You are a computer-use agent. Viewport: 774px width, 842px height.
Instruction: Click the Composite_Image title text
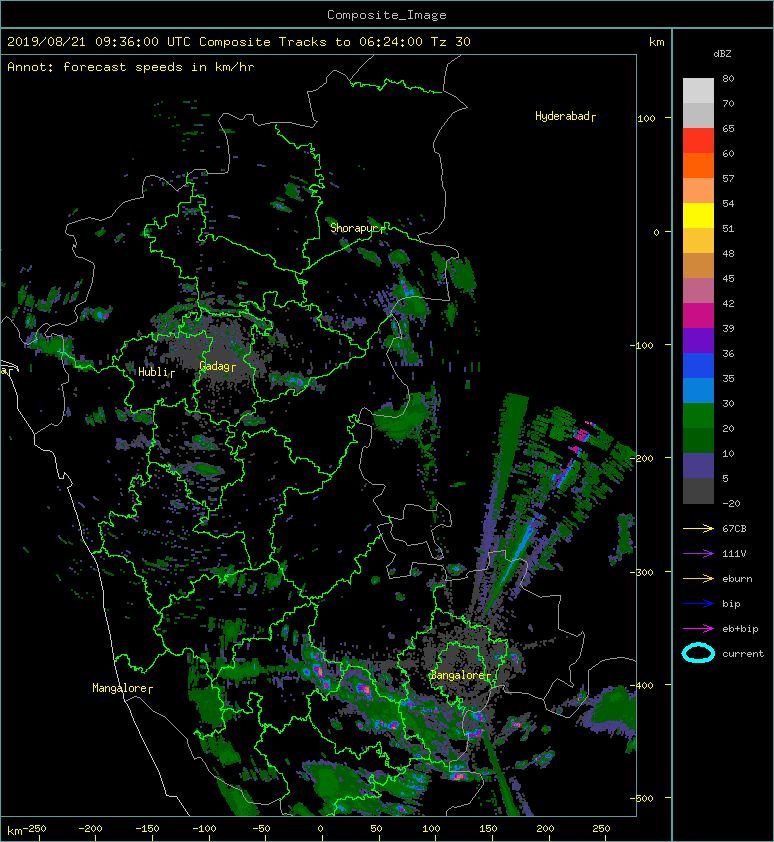pyautogui.click(x=387, y=15)
